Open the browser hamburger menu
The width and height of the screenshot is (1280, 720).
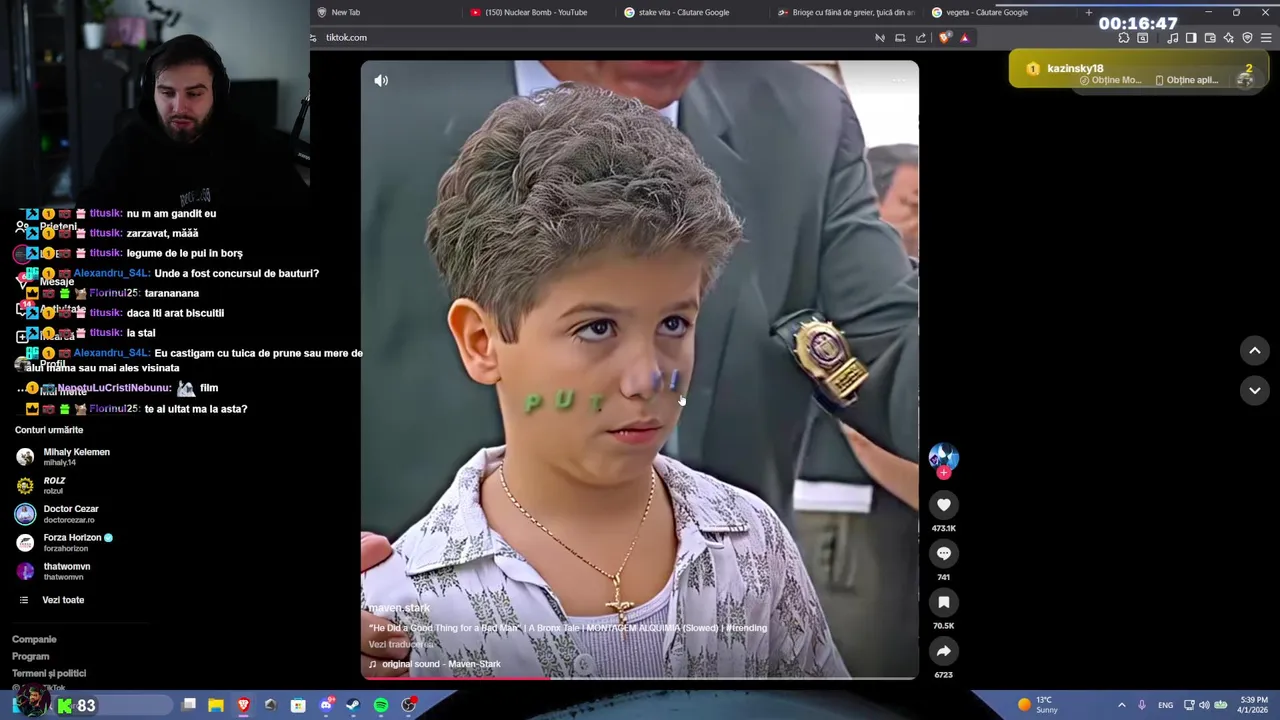point(1266,38)
